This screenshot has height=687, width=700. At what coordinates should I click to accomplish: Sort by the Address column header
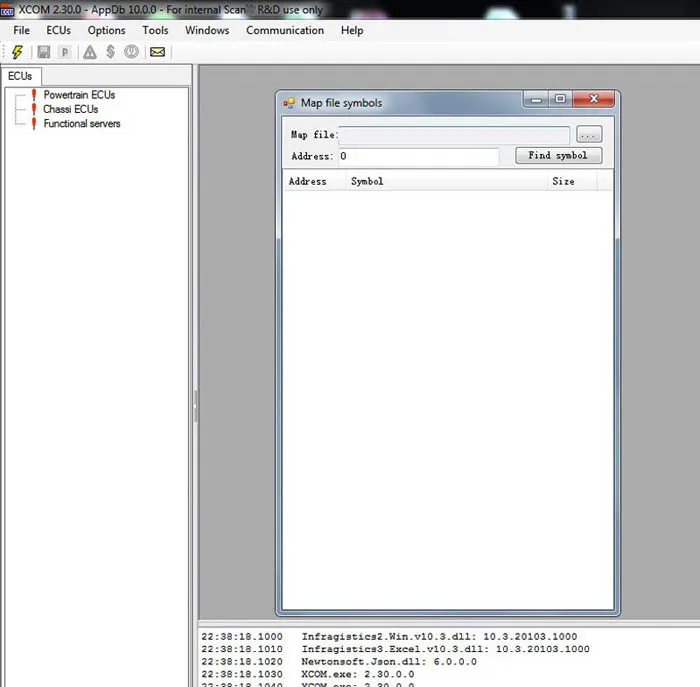(x=315, y=181)
